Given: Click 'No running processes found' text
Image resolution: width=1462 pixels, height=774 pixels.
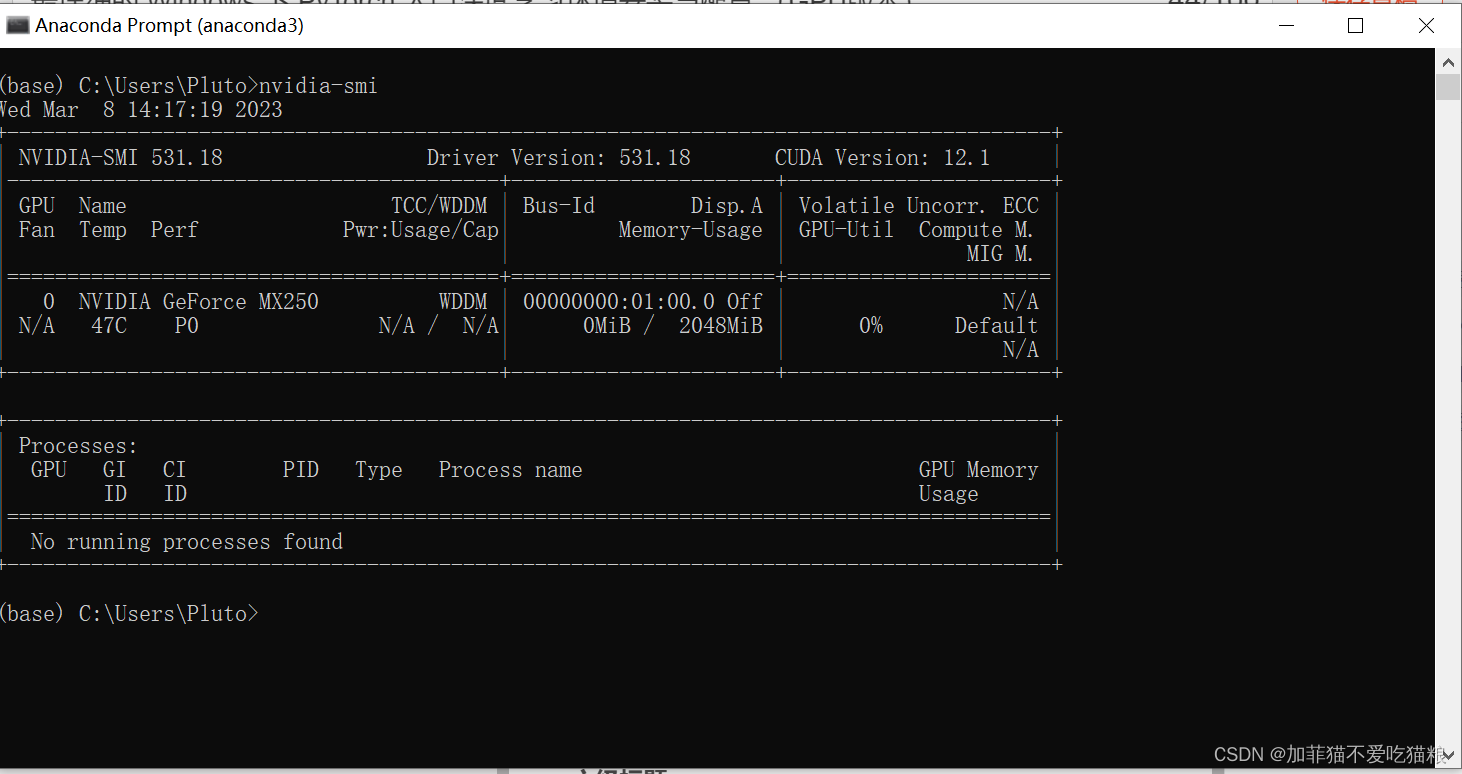Looking at the screenshot, I should [187, 542].
